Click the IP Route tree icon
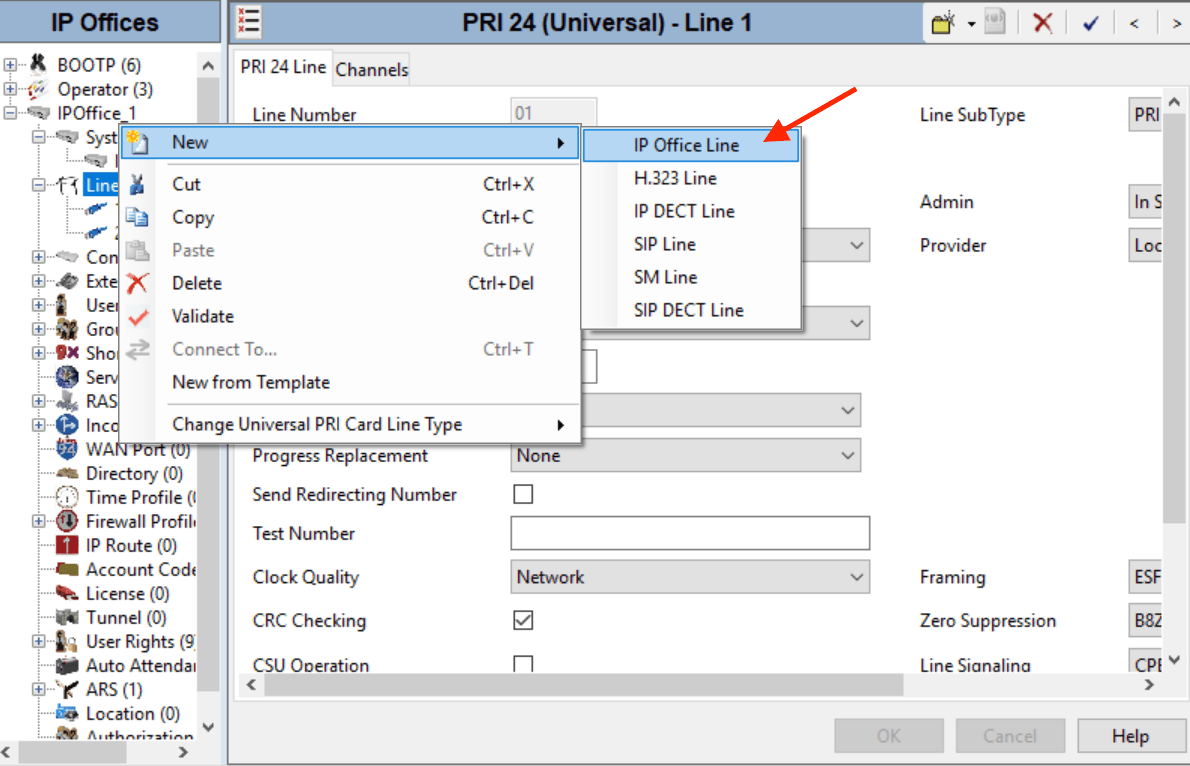1190x766 pixels. click(67, 545)
